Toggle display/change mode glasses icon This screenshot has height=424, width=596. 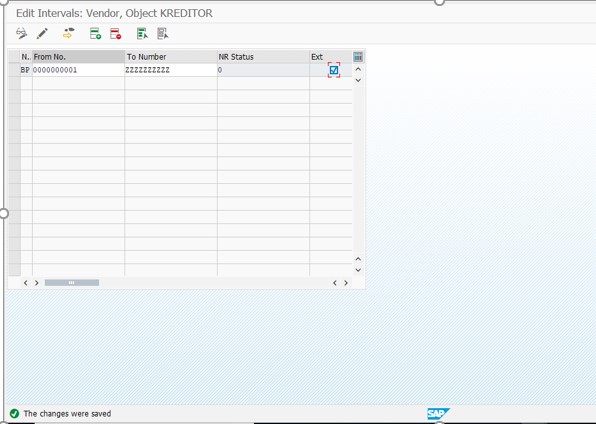tap(22, 33)
